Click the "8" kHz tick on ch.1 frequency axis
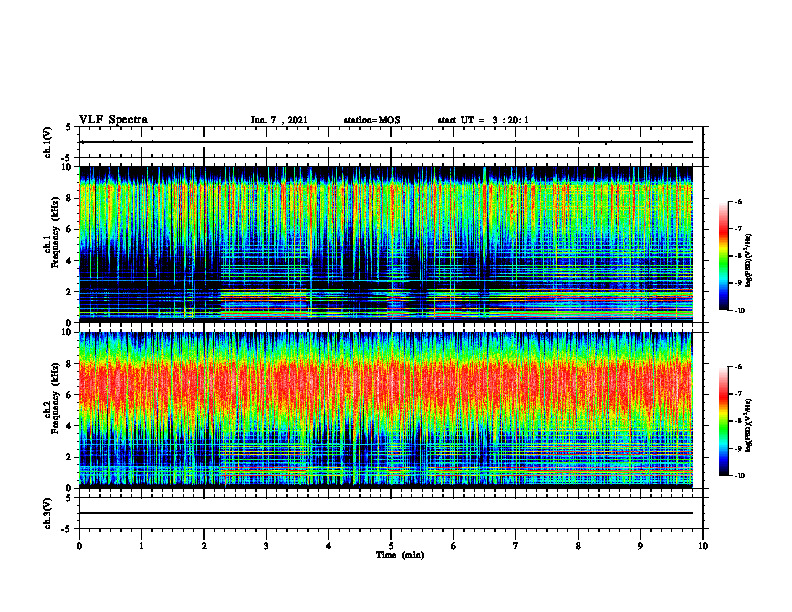Viewport: 792px width, 612px height. point(70,198)
